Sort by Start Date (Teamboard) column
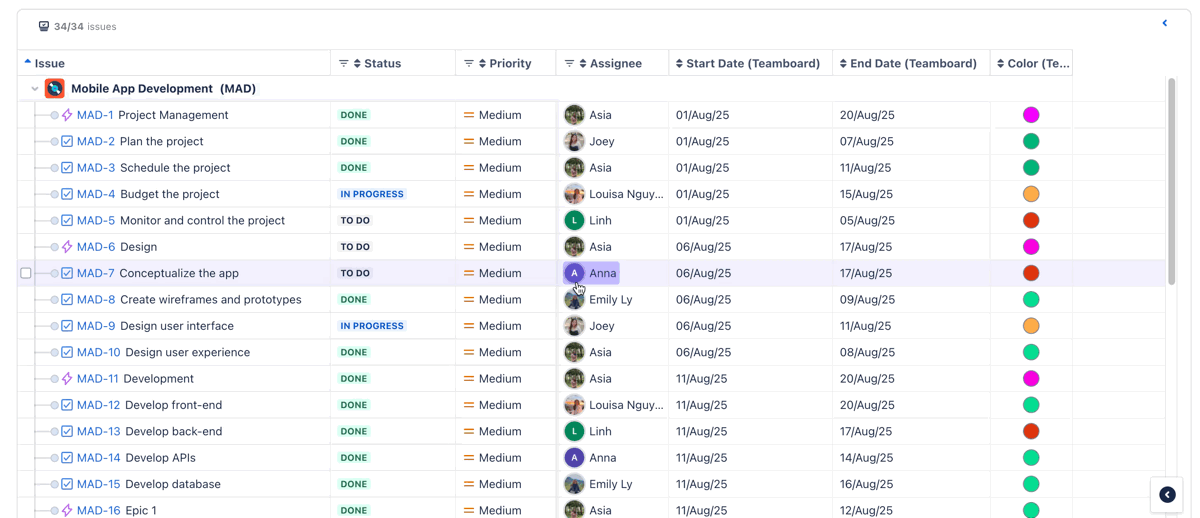 tap(747, 64)
